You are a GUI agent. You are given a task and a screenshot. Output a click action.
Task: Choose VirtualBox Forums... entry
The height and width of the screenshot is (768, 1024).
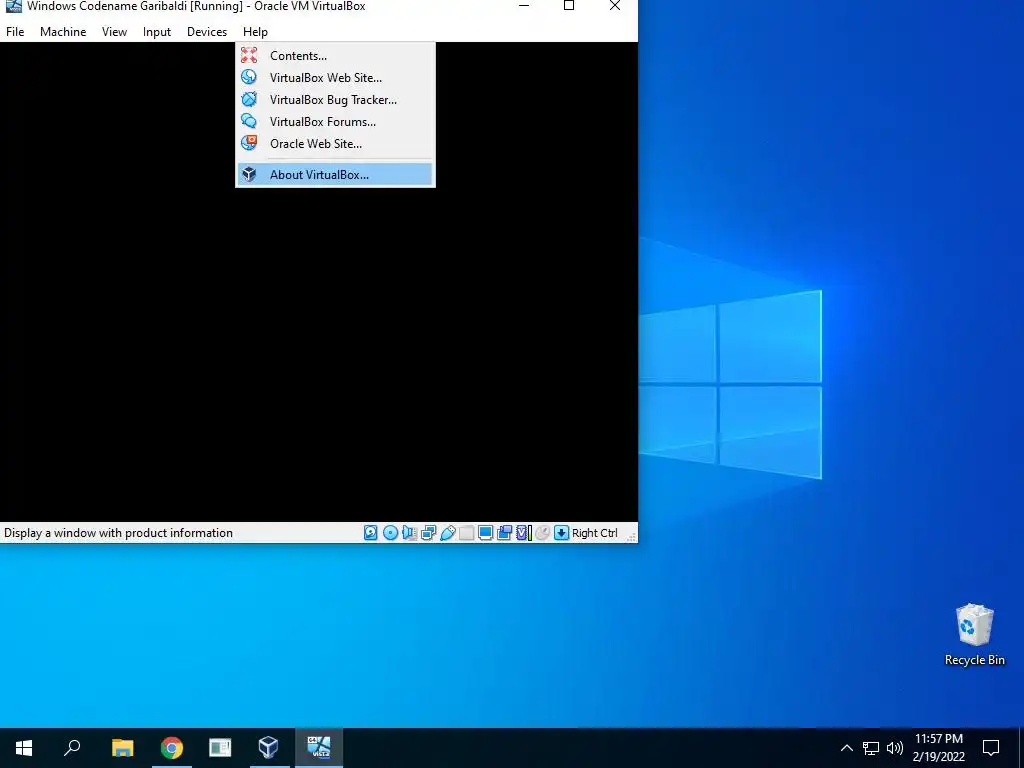335,121
